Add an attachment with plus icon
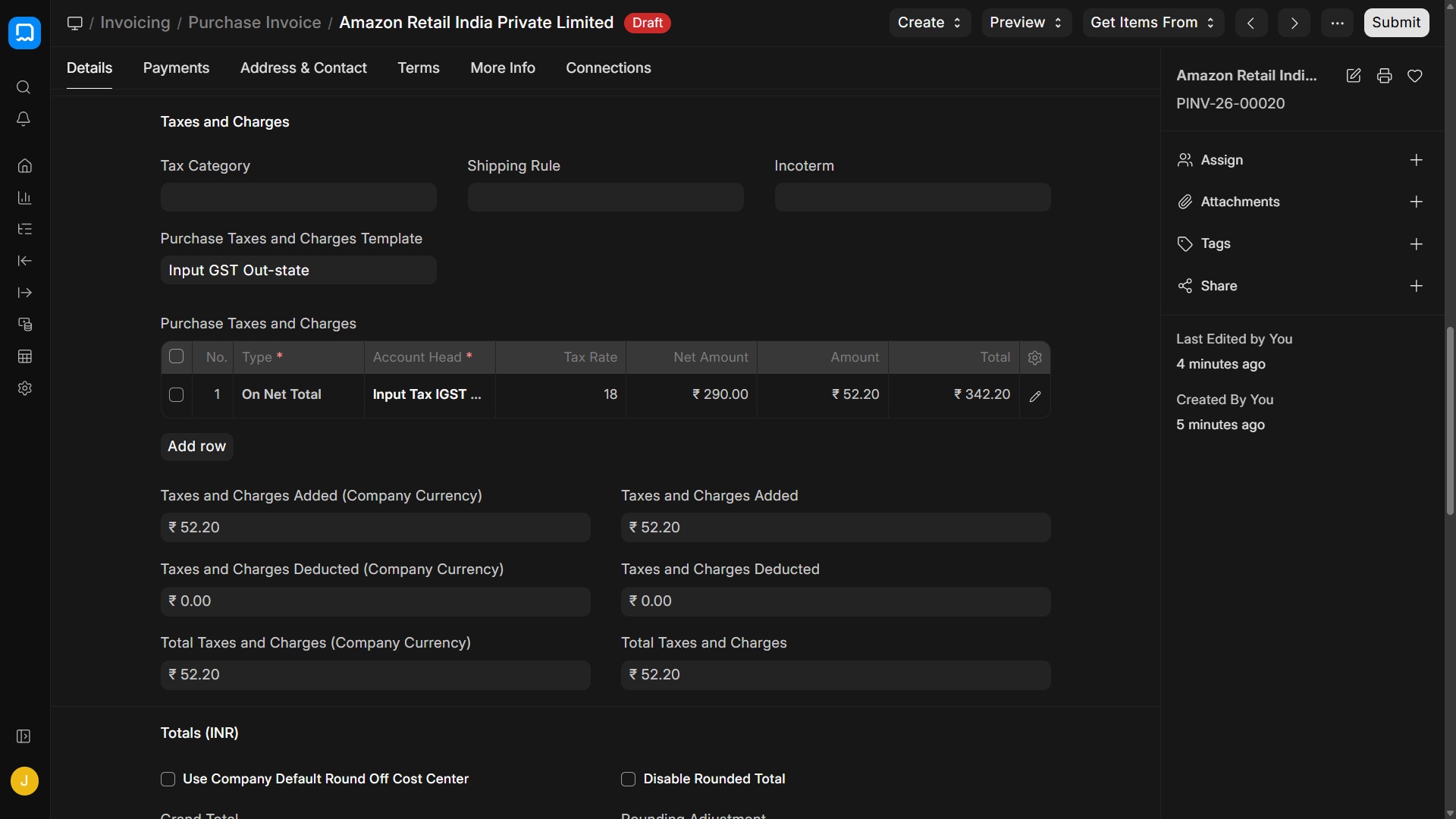Viewport: 1456px width, 819px height. (1416, 202)
